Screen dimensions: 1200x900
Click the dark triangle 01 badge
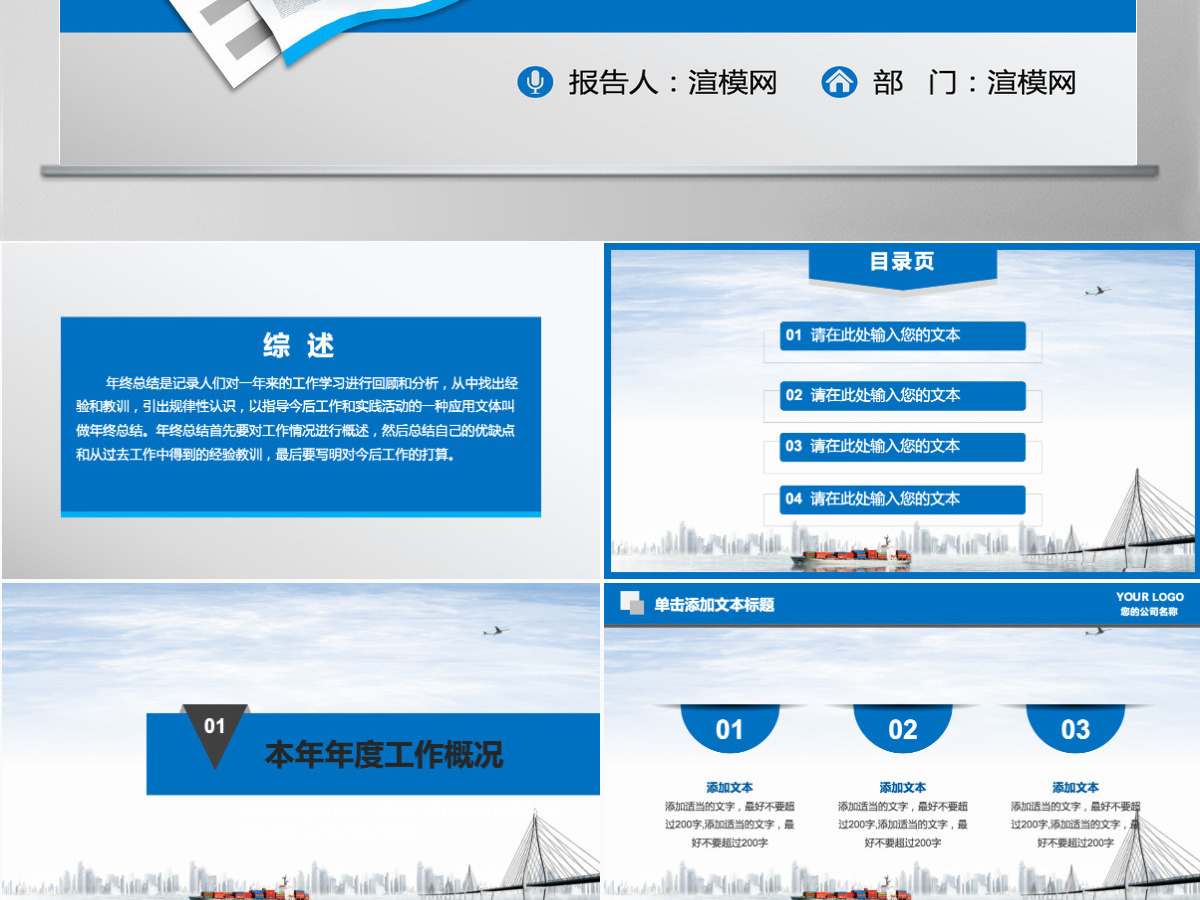(x=215, y=735)
